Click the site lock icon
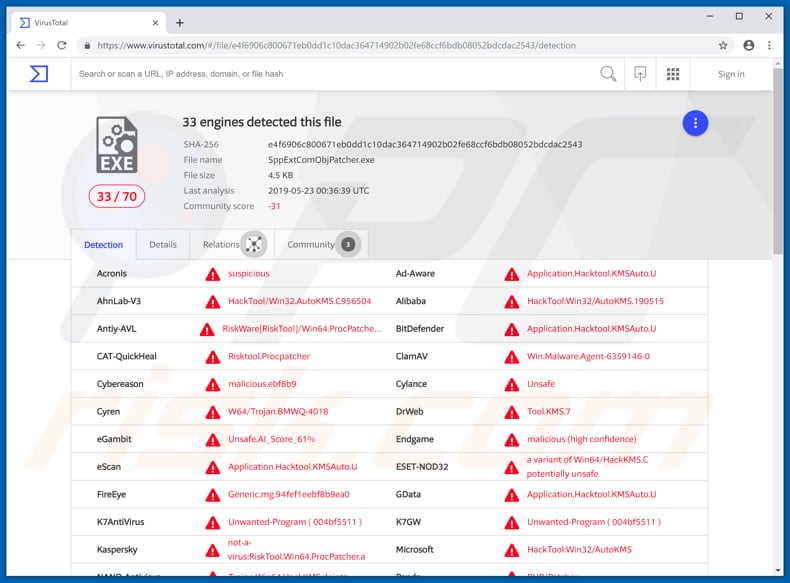The width and height of the screenshot is (790, 583). point(87,45)
